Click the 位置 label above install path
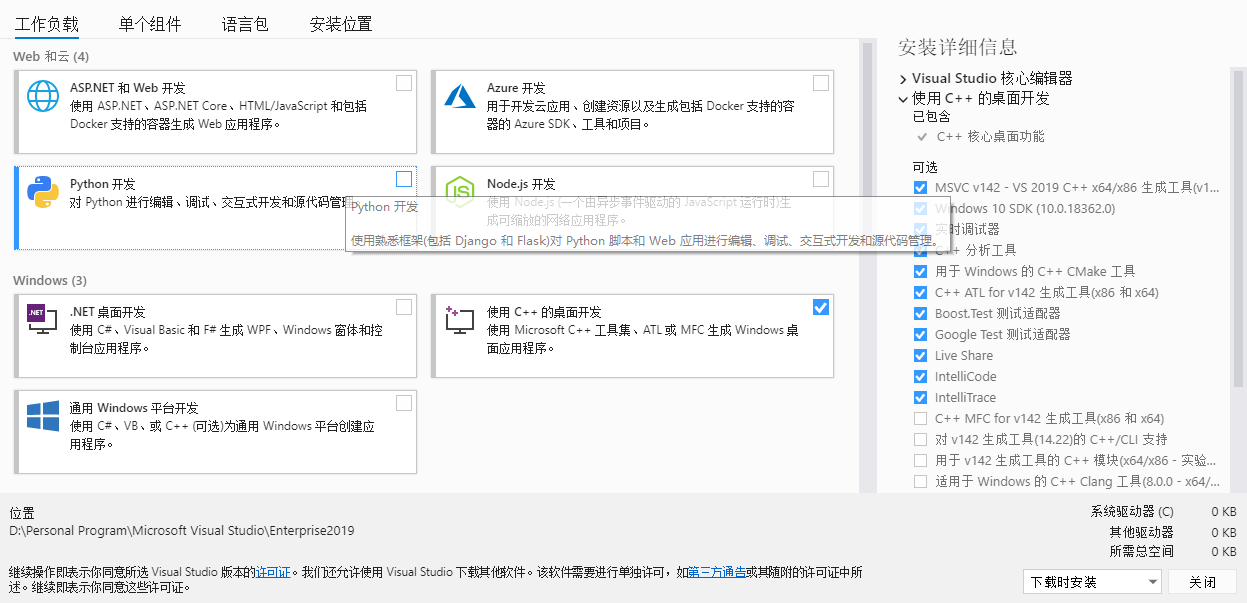The width and height of the screenshot is (1247, 603). point(21,512)
